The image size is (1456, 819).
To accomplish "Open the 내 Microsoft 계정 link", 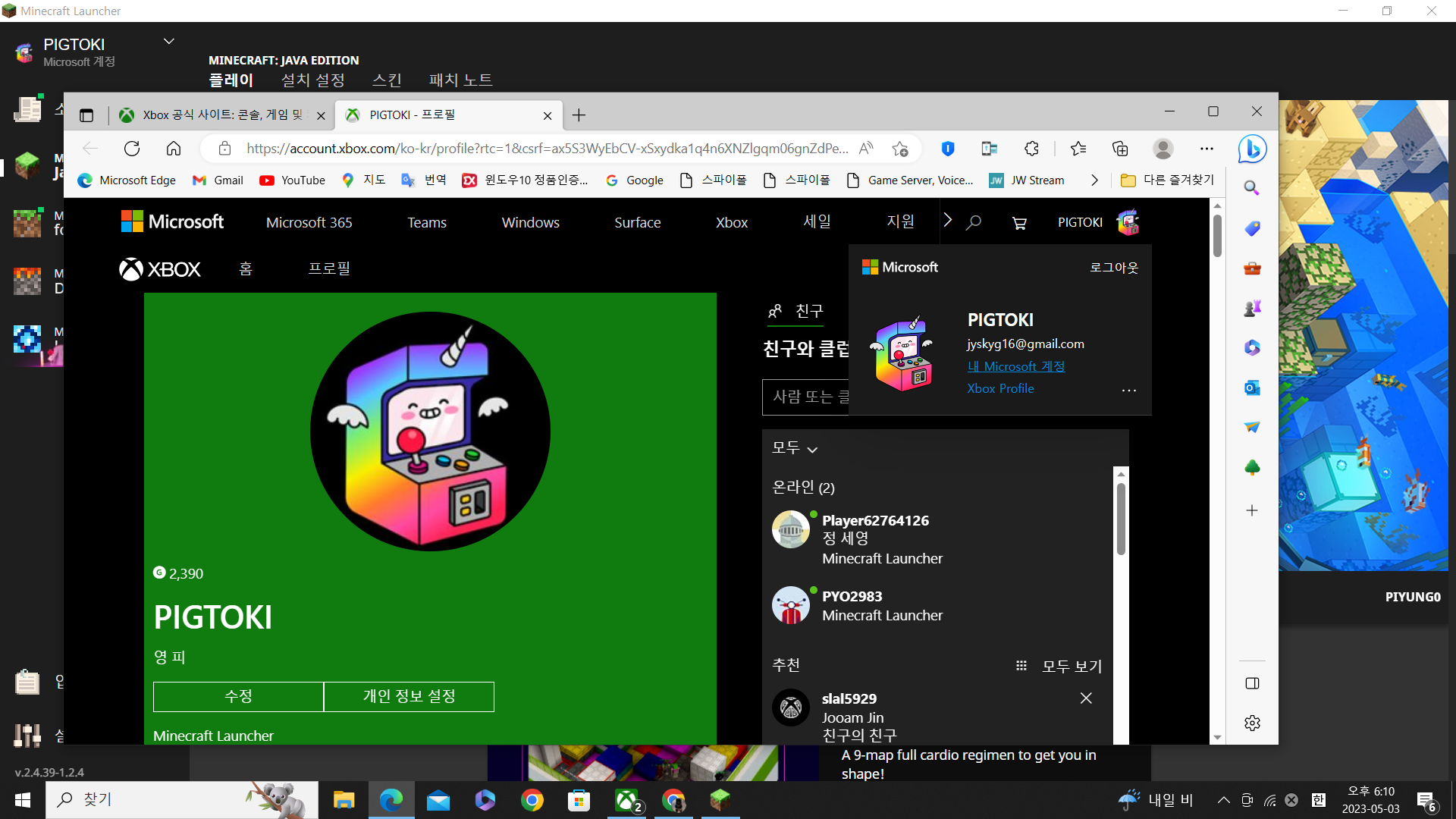I will coord(1015,366).
